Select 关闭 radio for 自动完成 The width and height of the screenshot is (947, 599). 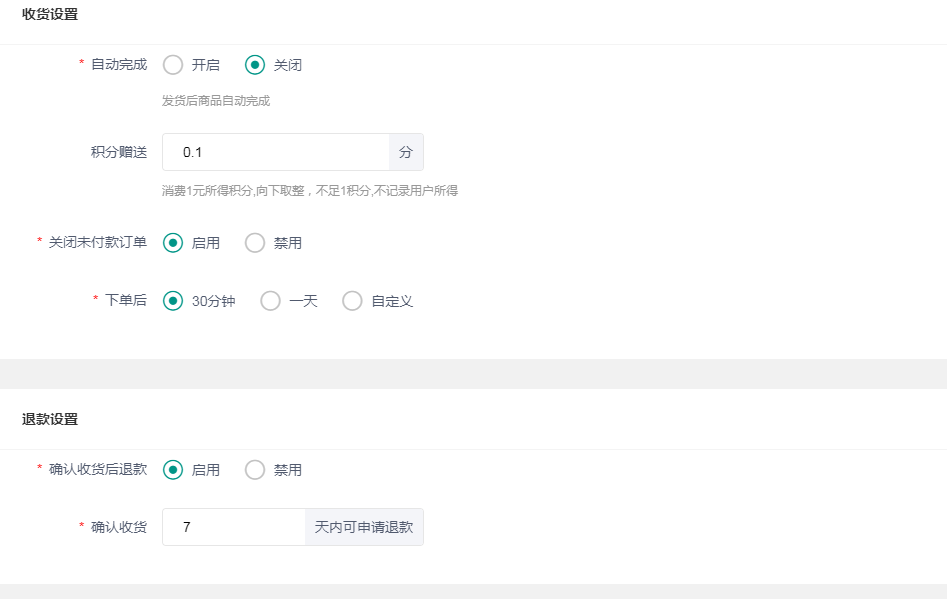pyautogui.click(x=255, y=65)
